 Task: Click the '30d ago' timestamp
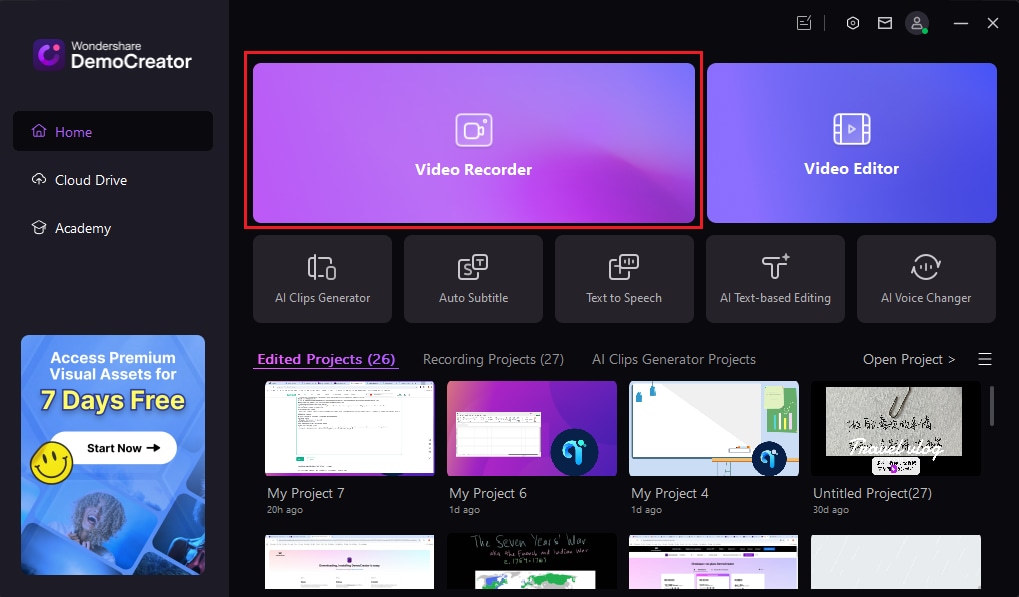point(831,510)
